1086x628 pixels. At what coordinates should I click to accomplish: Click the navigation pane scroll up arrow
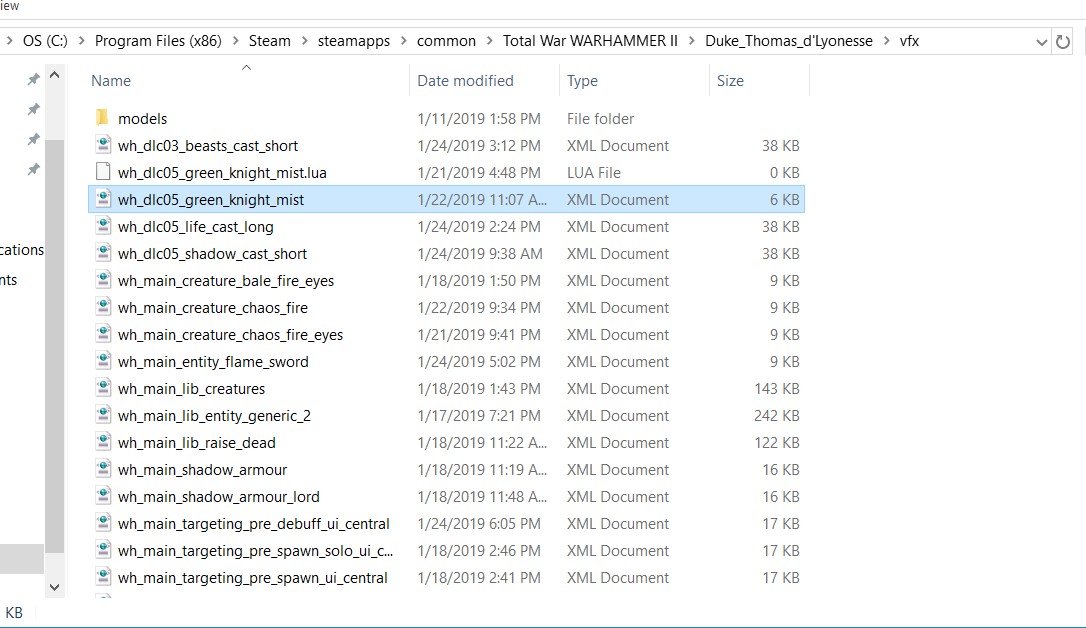pos(55,75)
